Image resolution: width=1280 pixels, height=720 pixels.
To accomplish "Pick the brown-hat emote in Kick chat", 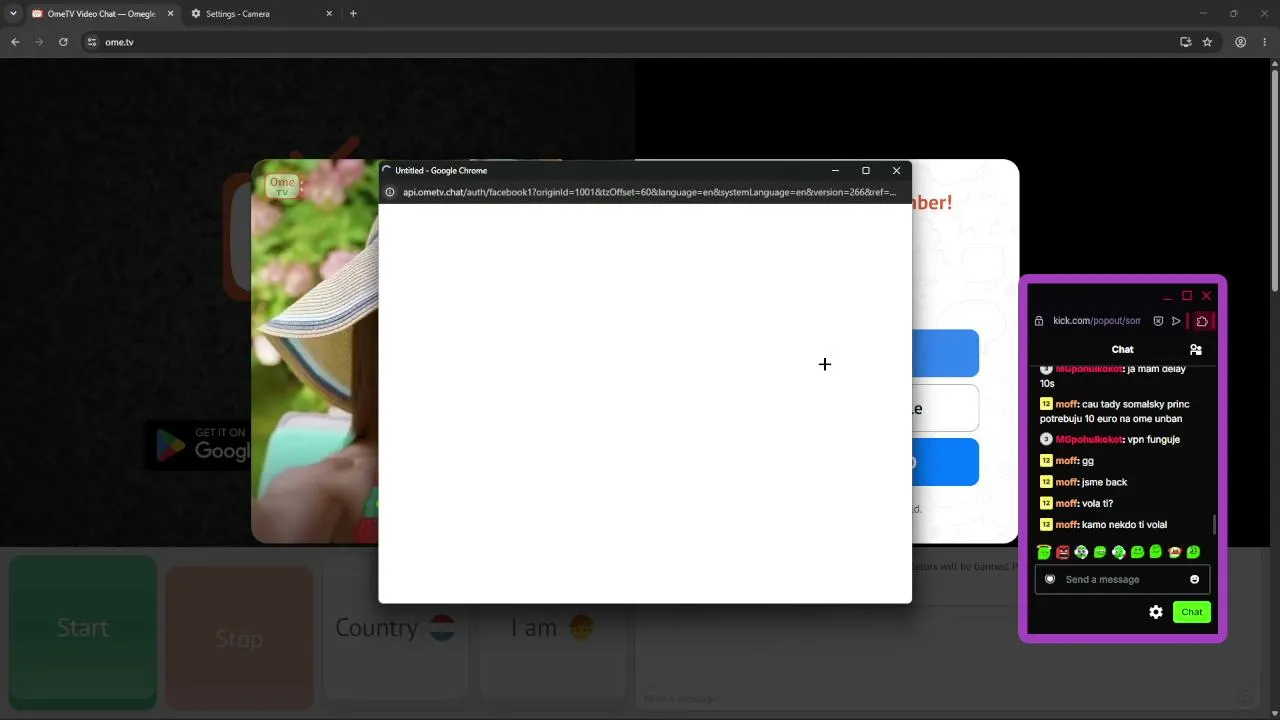I will pos(1175,552).
